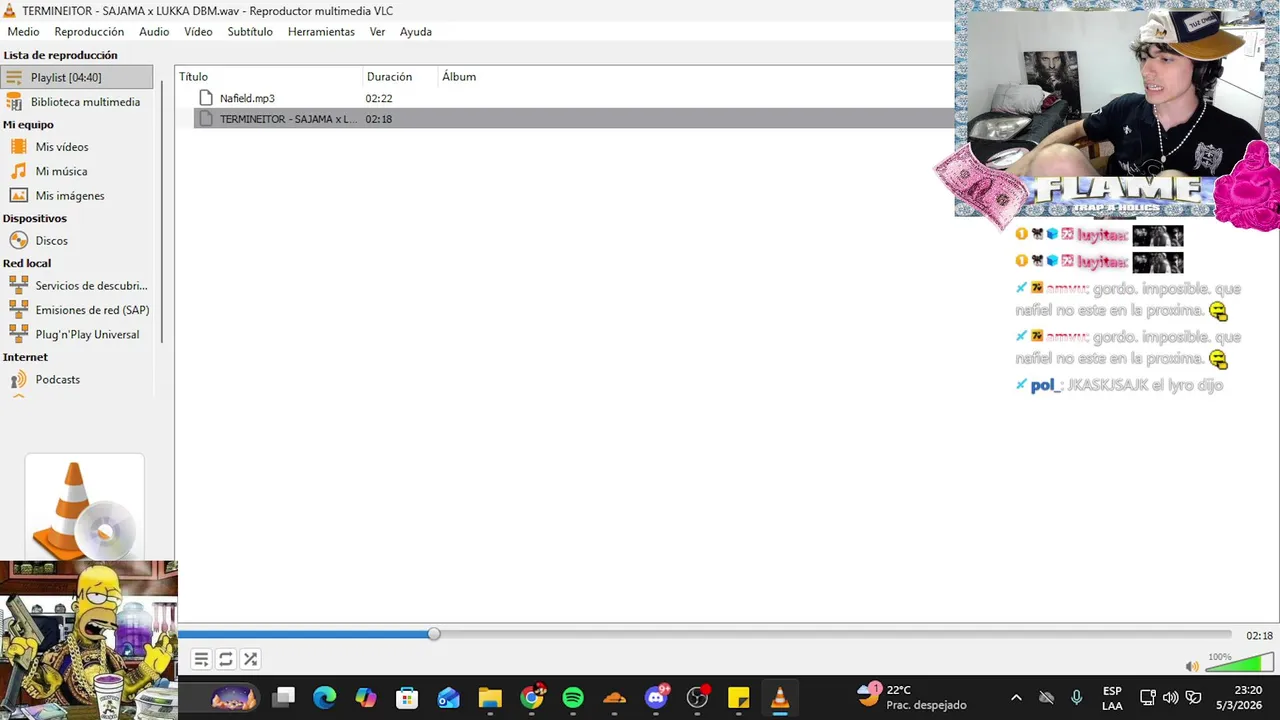Open OBS Studio from taskbar
The image size is (1280, 720).
click(697, 697)
